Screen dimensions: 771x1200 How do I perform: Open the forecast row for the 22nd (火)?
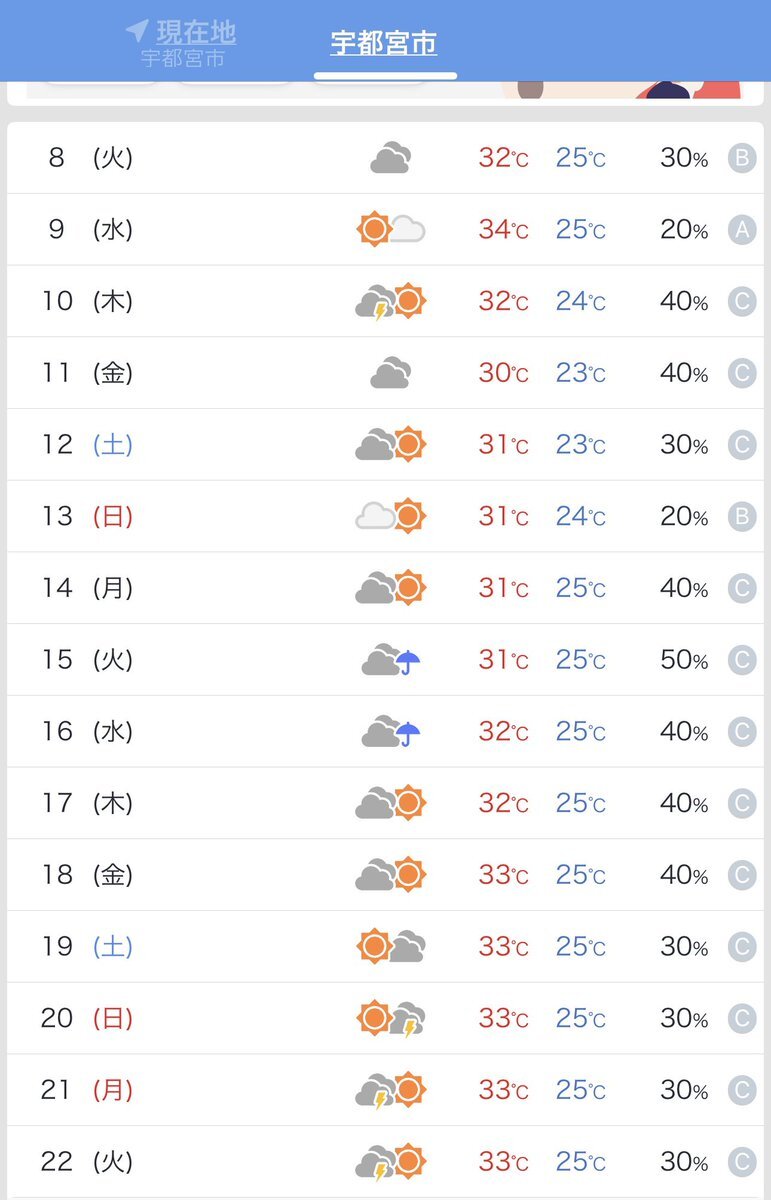[385, 1161]
